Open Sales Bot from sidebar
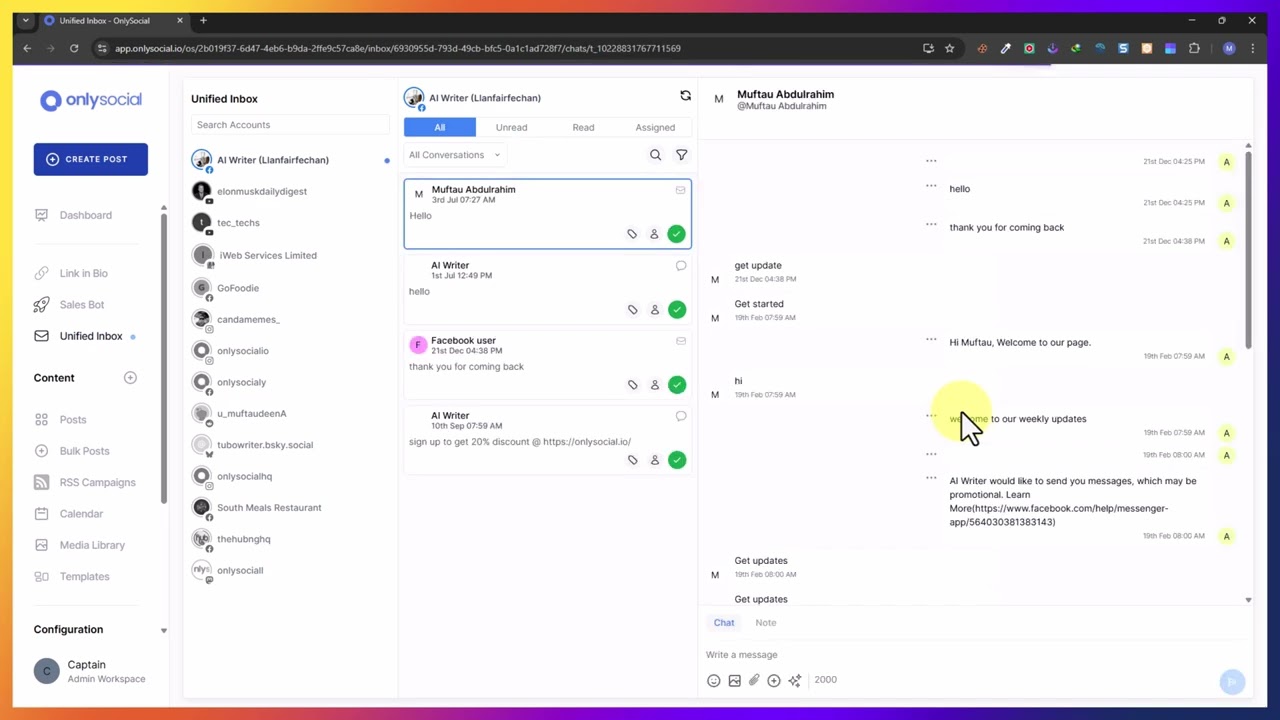Viewport: 1280px width, 720px height. (x=81, y=305)
